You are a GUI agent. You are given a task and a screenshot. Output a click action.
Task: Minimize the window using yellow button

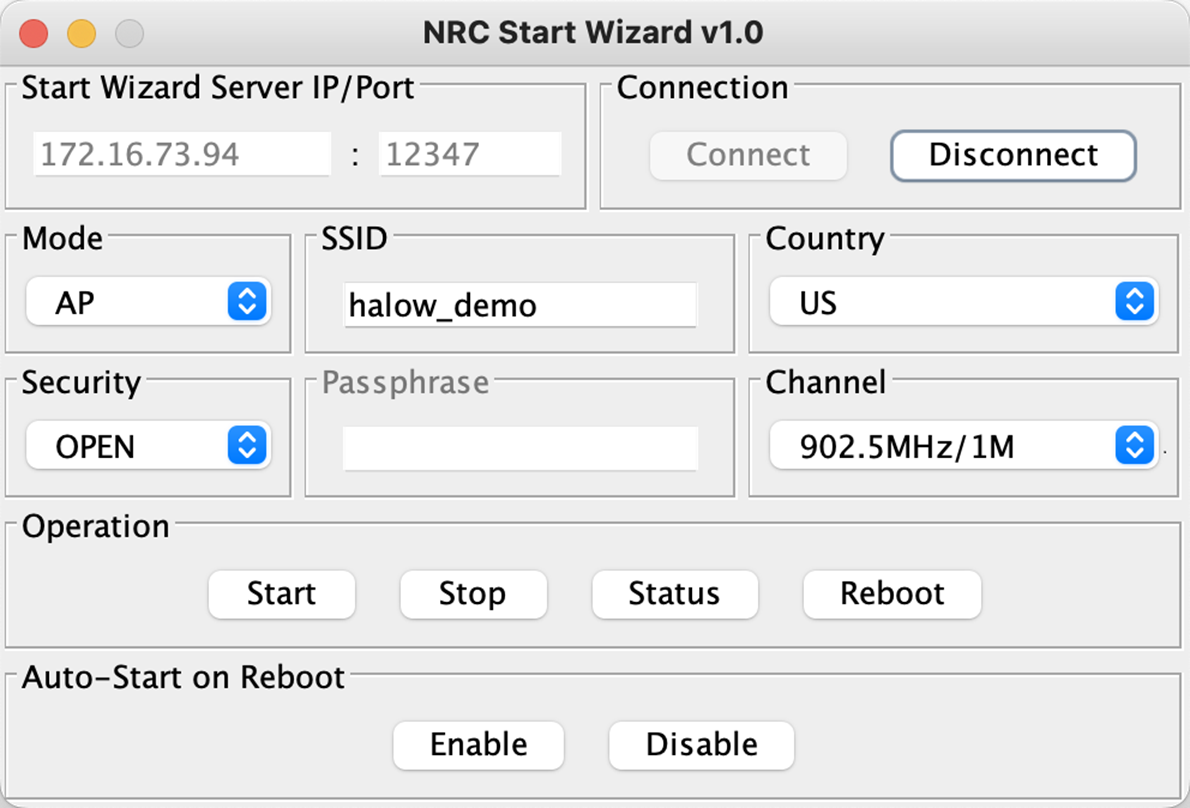[x=81, y=33]
